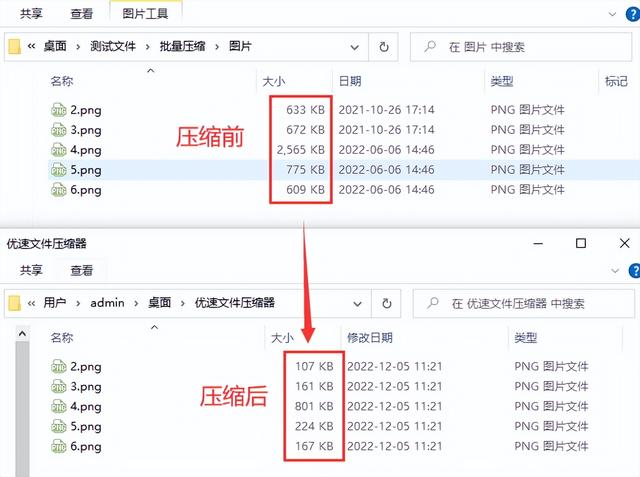Click the 优速文件压缩器 breadcrumb segment
Image resolution: width=640 pixels, height=477 pixels.
click(x=235, y=303)
